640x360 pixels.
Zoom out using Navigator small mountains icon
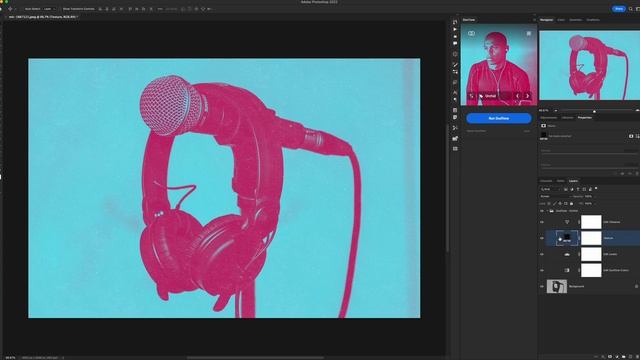point(556,111)
